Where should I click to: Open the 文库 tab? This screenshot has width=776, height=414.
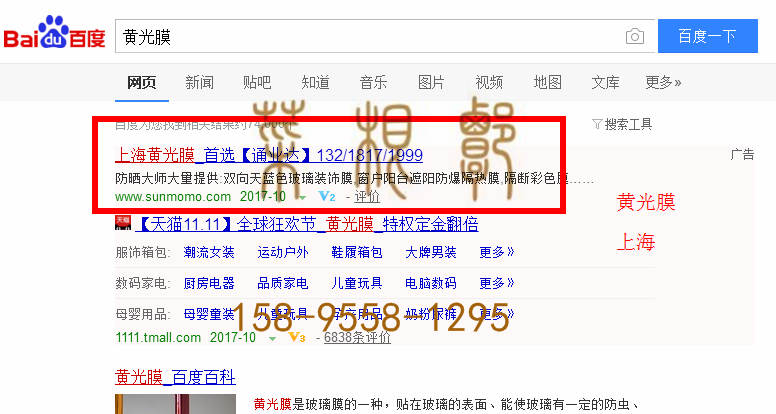(x=605, y=82)
